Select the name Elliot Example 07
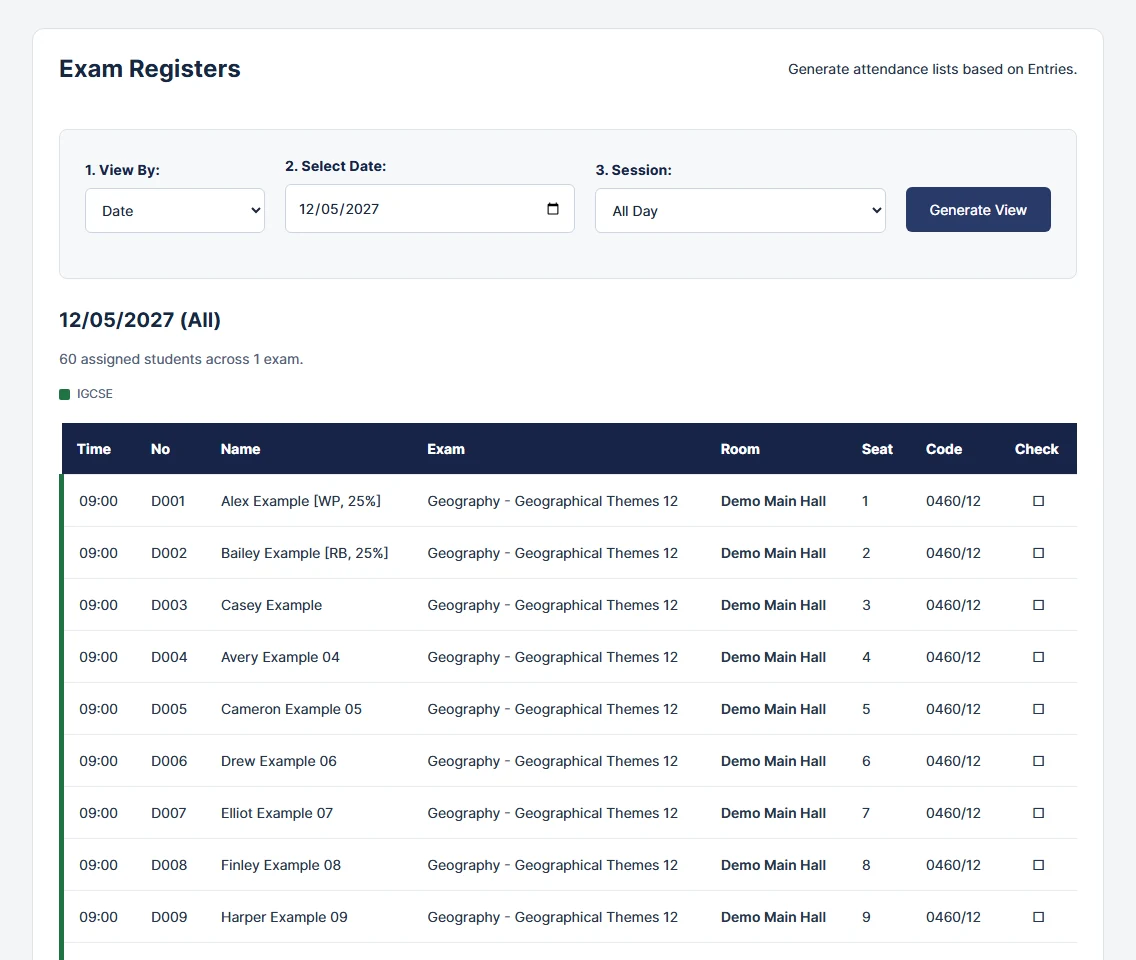This screenshot has height=960, width=1136. pos(277,813)
